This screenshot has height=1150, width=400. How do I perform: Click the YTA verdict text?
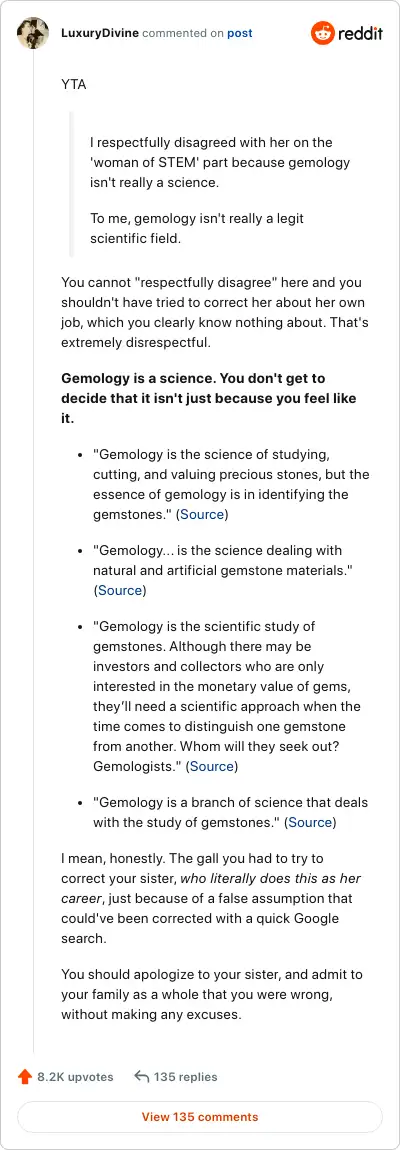[73, 84]
